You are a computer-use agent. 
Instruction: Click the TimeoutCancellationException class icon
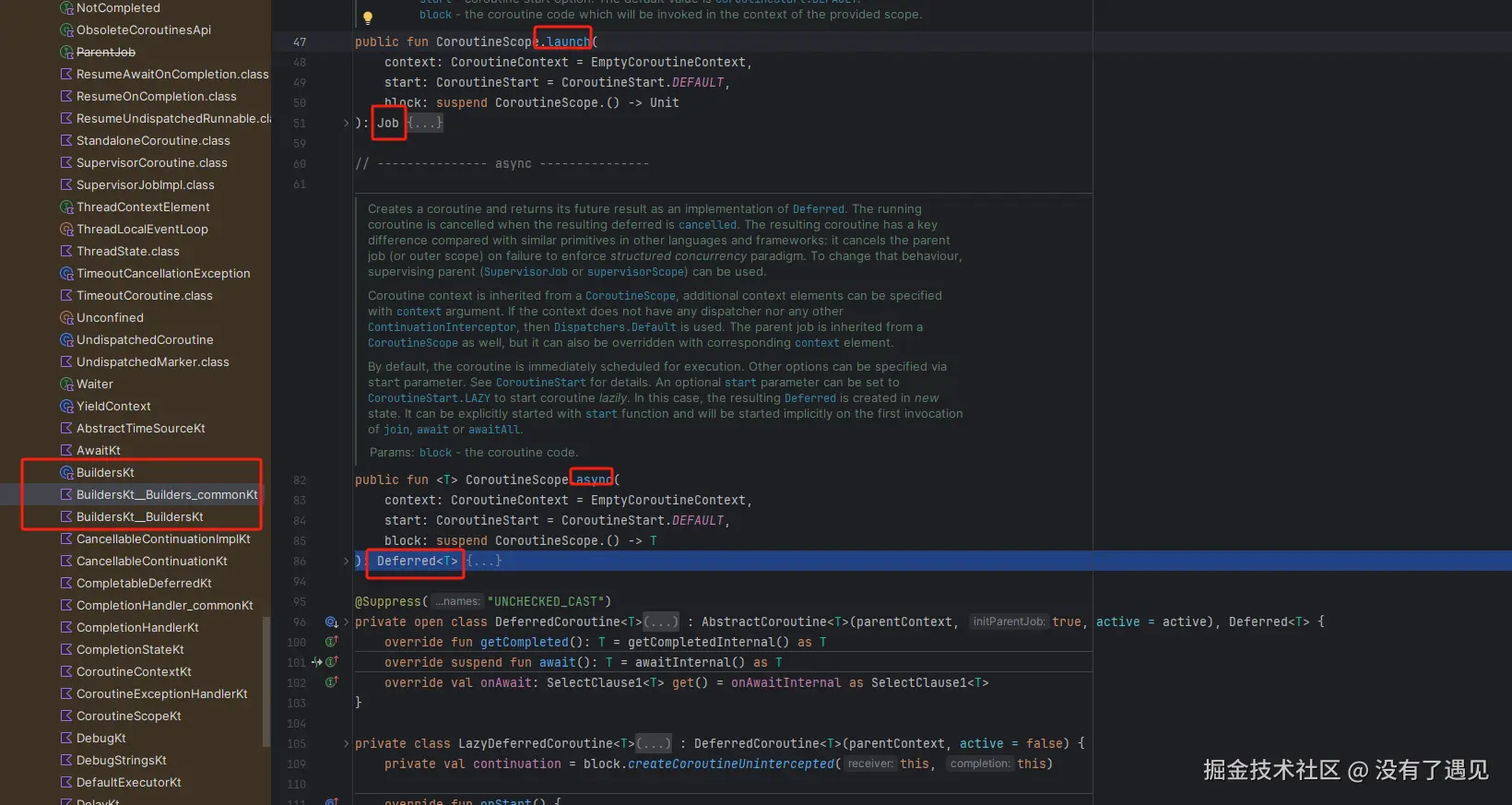[66, 273]
